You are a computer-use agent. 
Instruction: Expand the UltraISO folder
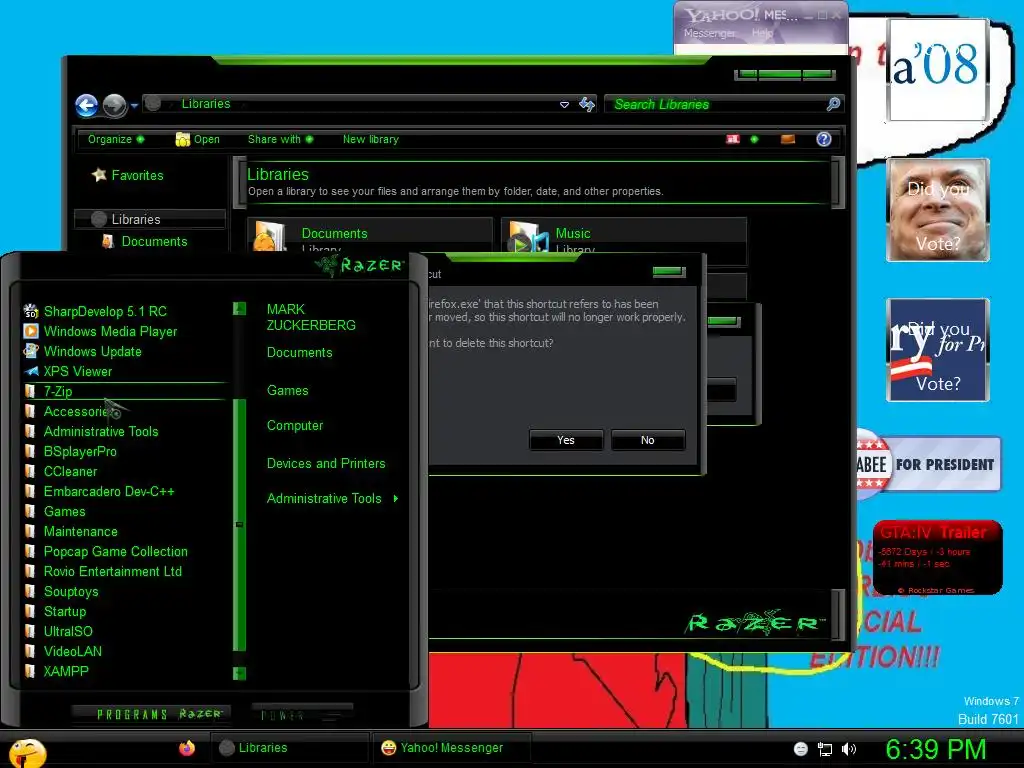(x=59, y=632)
